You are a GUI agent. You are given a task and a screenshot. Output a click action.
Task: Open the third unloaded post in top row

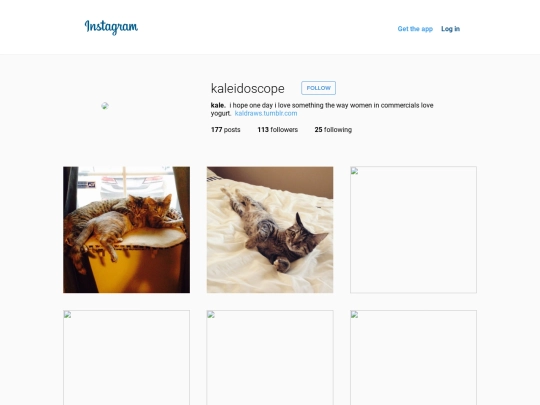414,230
